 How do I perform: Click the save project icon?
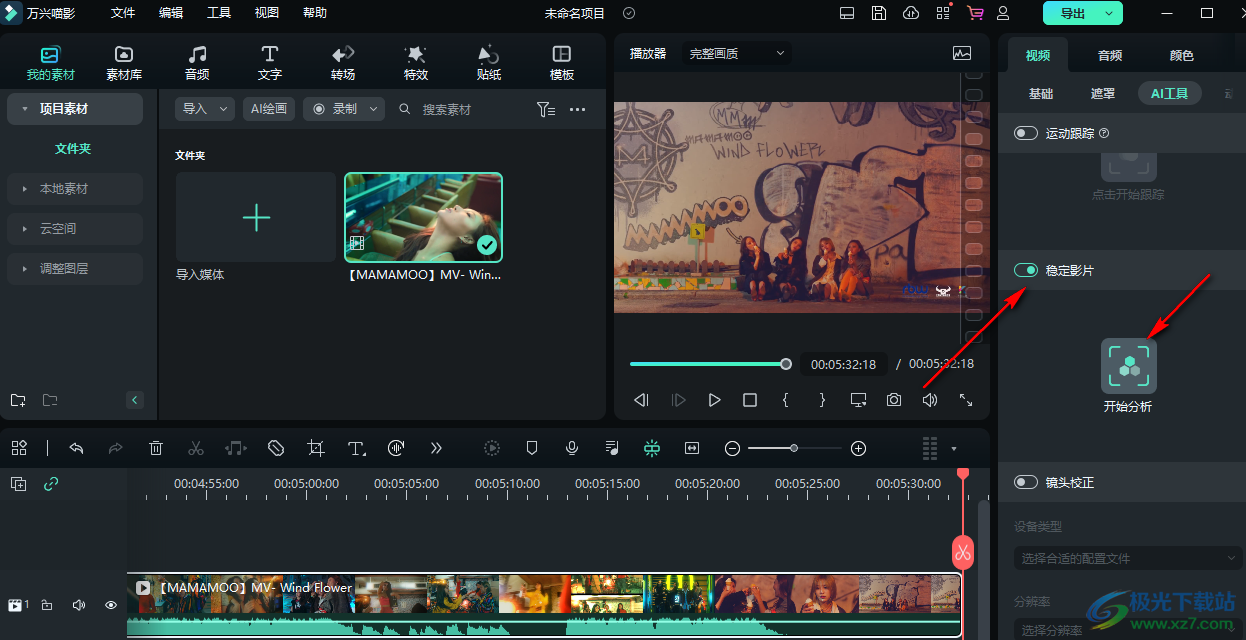(x=878, y=13)
